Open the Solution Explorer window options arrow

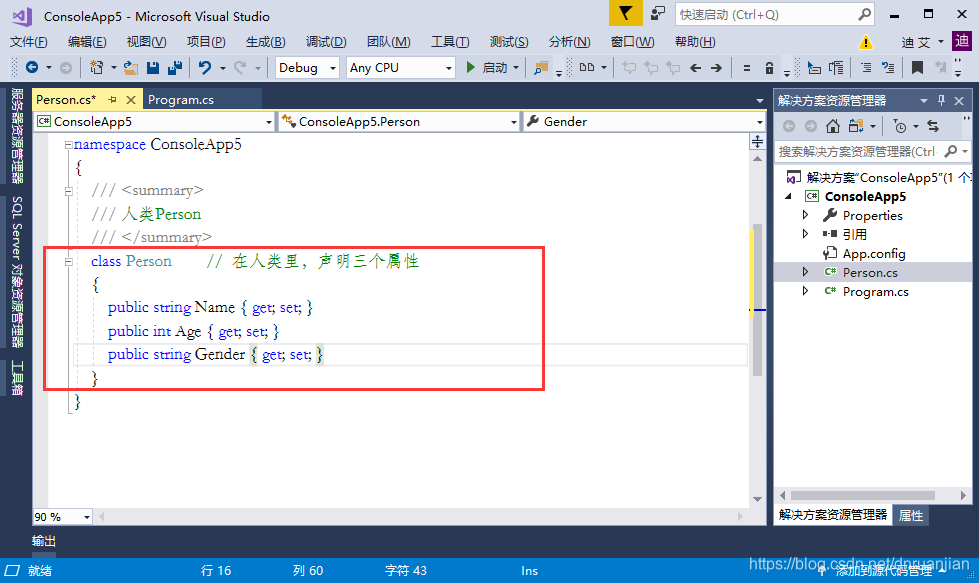click(923, 100)
